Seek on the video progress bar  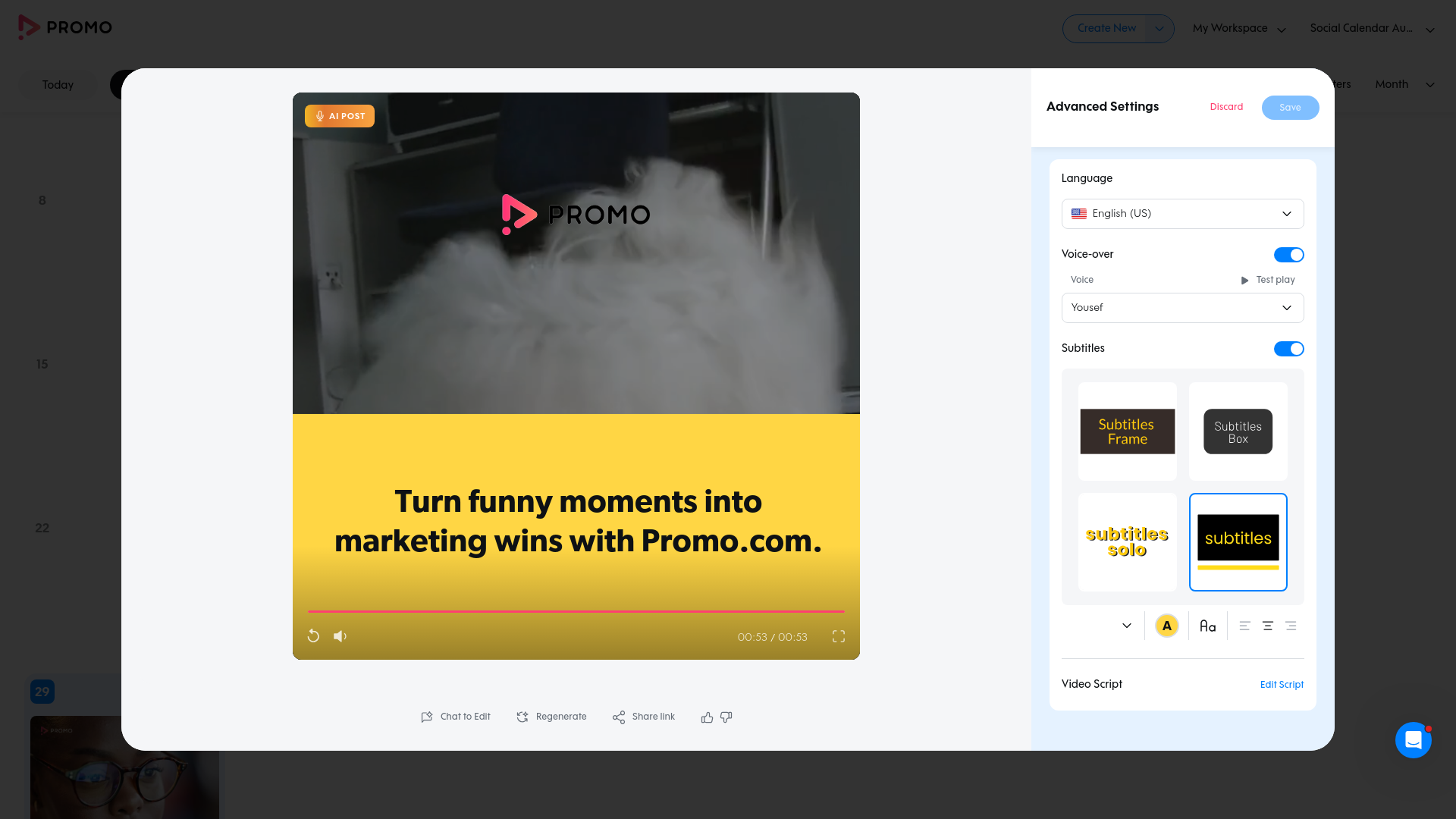point(576,611)
